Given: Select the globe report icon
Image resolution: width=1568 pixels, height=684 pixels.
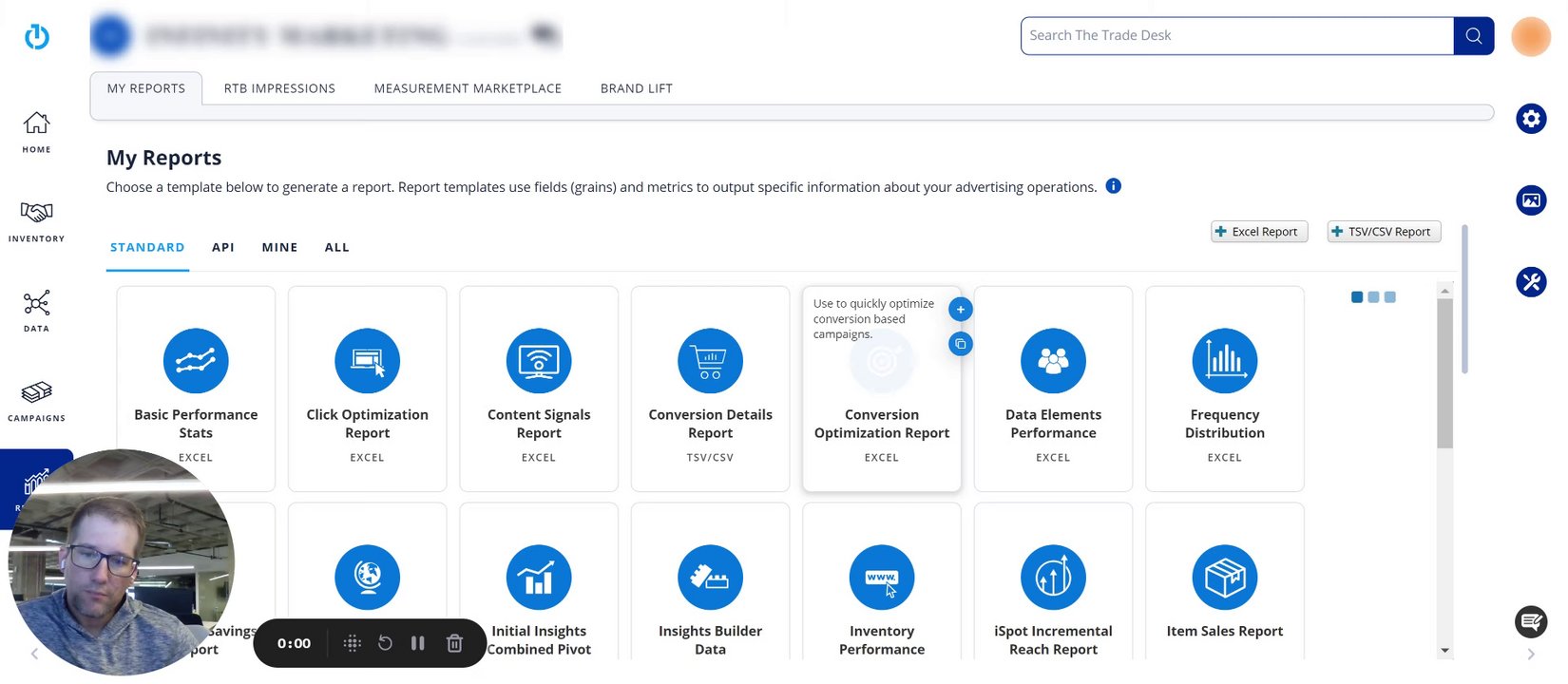Looking at the screenshot, I should point(367,578).
